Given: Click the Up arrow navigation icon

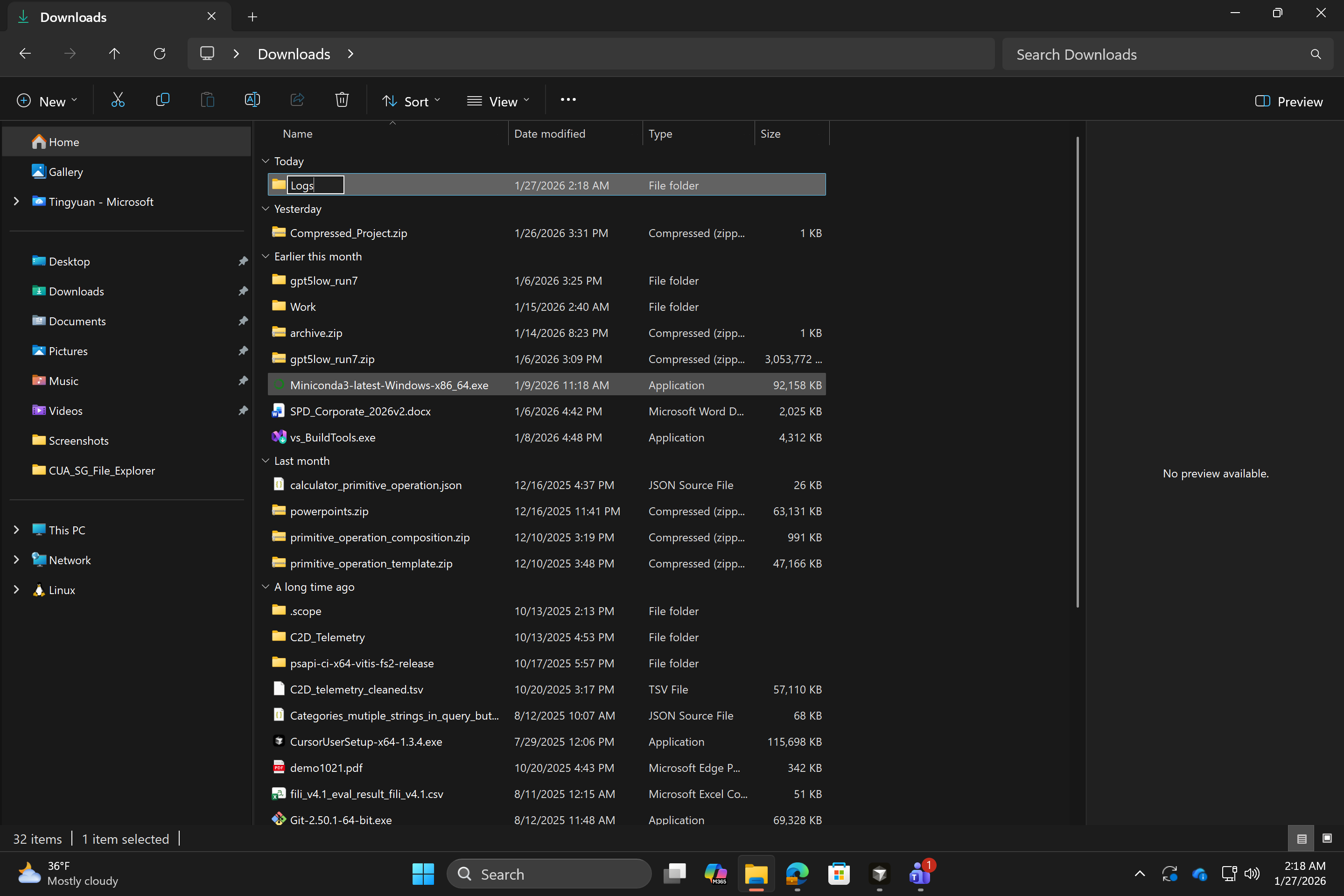Looking at the screenshot, I should (114, 54).
